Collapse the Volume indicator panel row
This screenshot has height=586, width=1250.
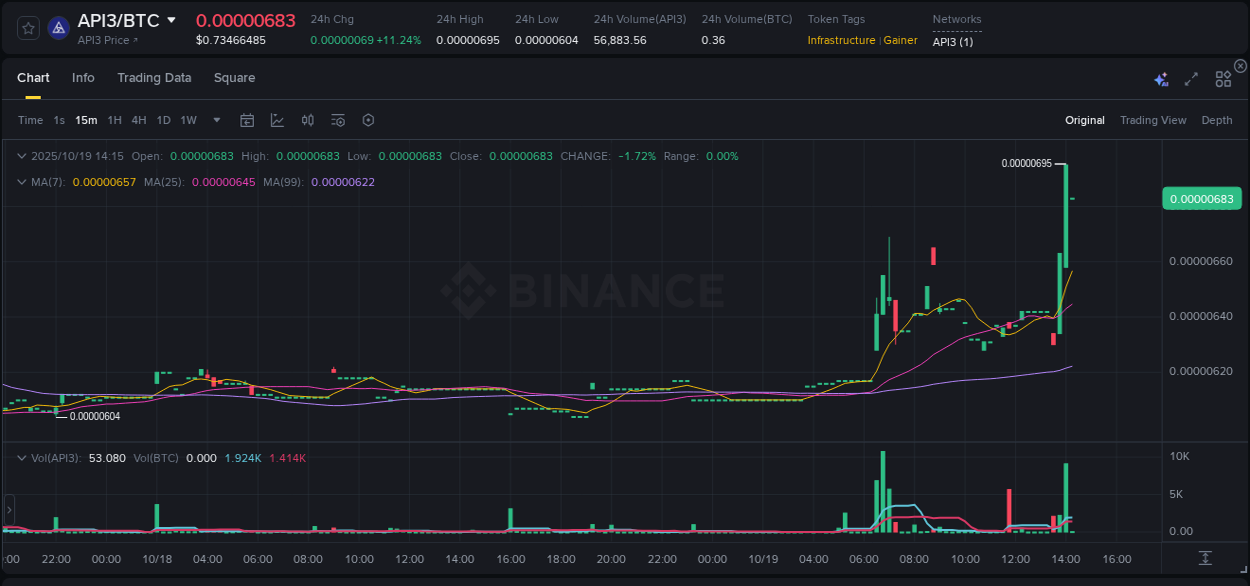pyautogui.click(x=21, y=457)
